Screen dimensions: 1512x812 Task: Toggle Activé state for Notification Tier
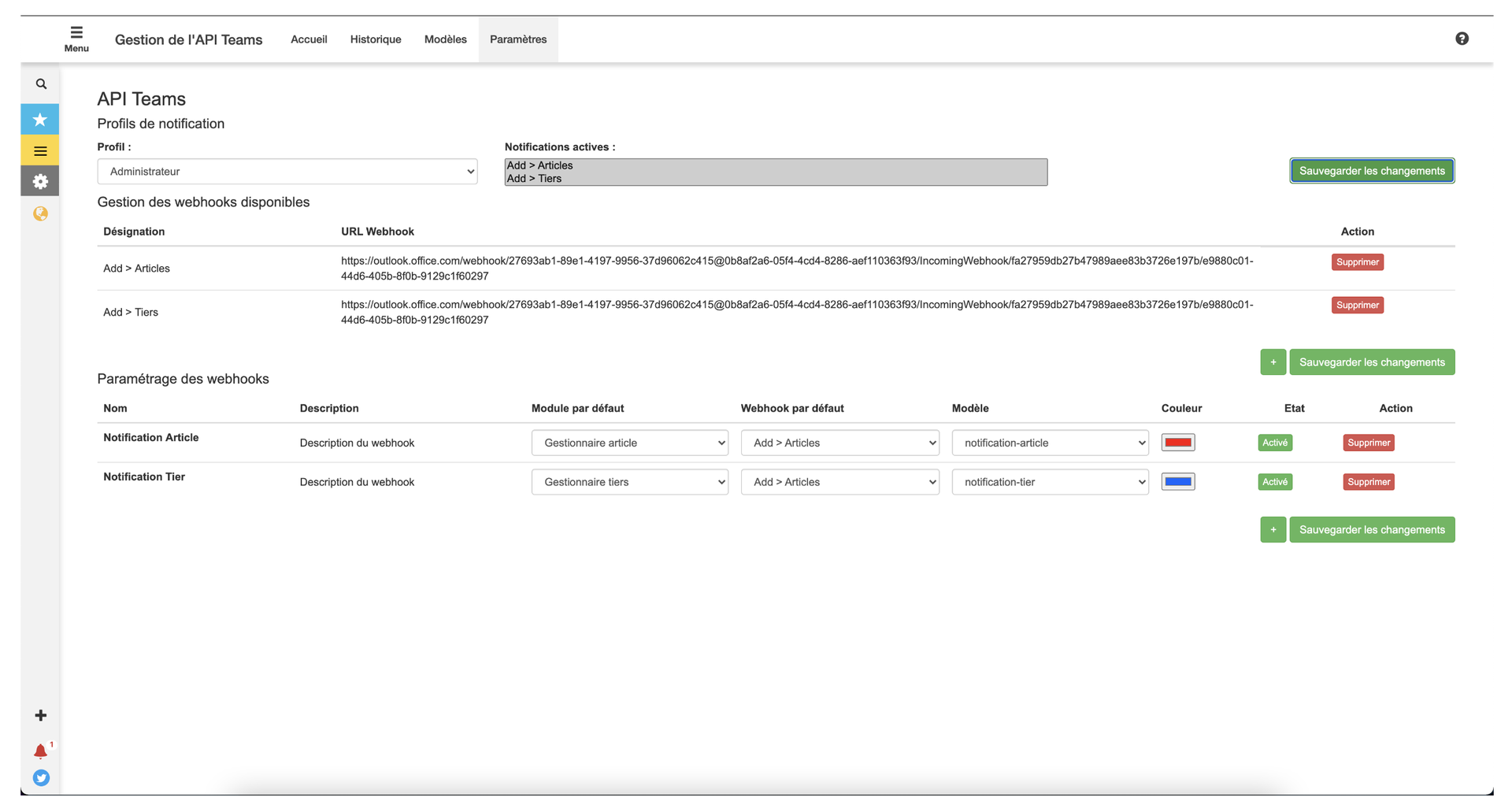pos(1275,482)
